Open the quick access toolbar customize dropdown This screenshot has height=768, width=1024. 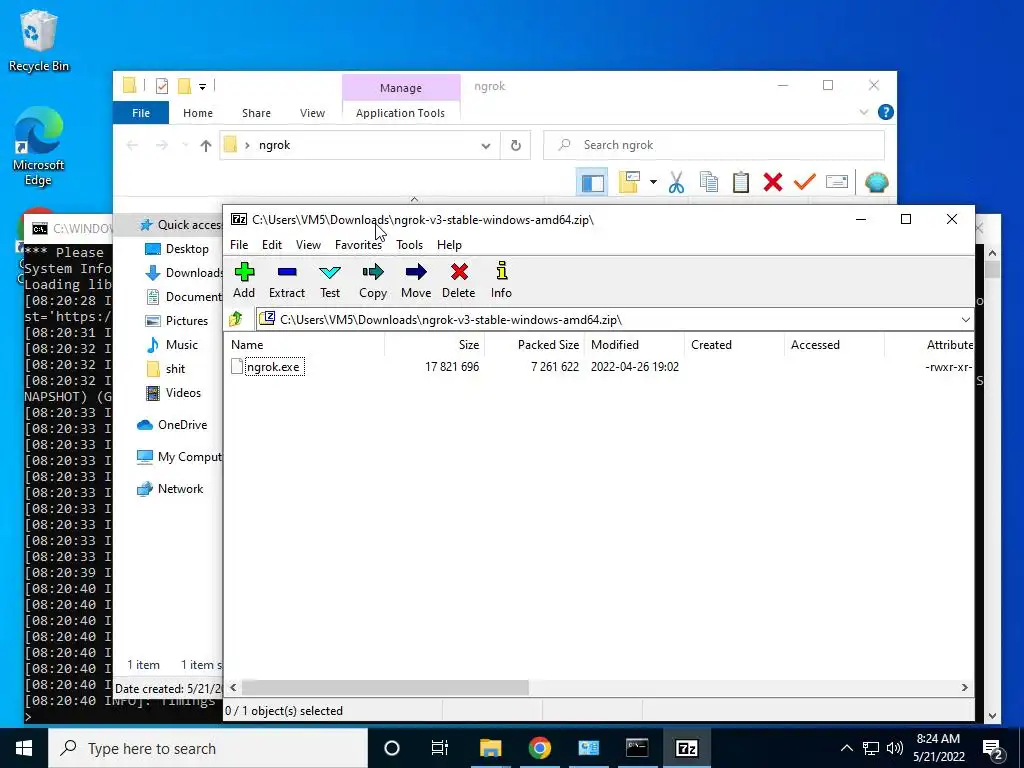[202, 86]
